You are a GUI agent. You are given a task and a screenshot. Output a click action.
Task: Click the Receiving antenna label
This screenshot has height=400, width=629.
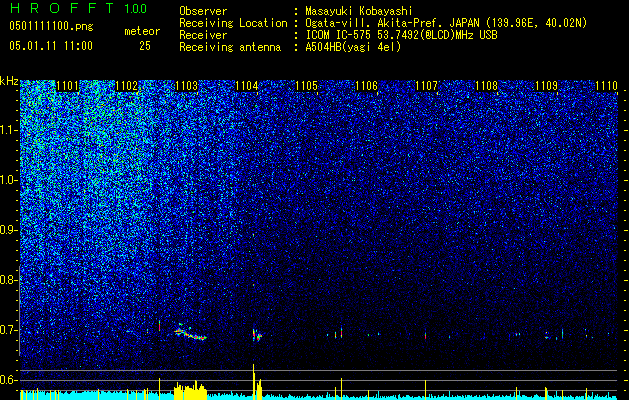[x=230, y=47]
